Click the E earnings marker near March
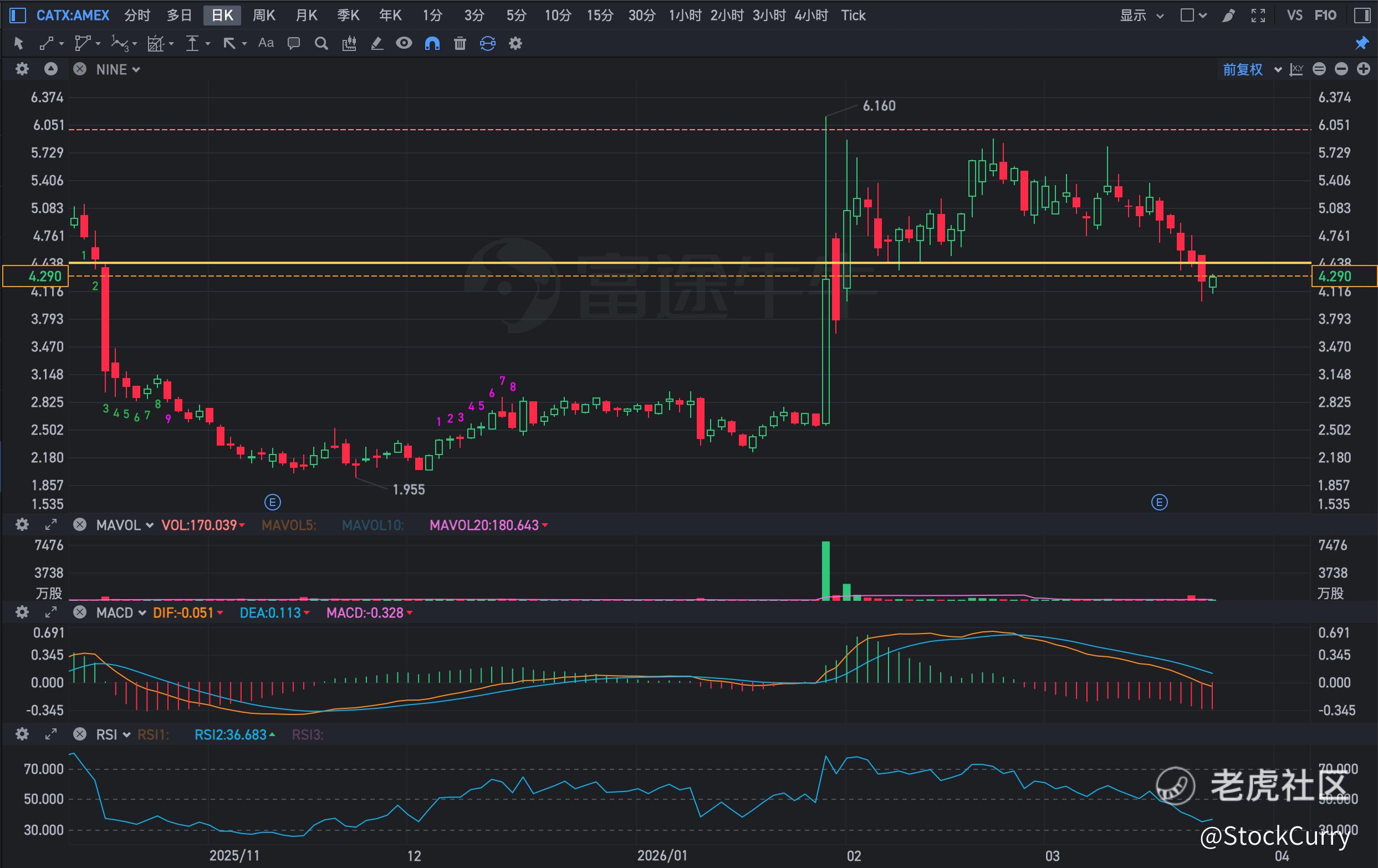Image resolution: width=1378 pixels, height=868 pixels. tap(1159, 502)
